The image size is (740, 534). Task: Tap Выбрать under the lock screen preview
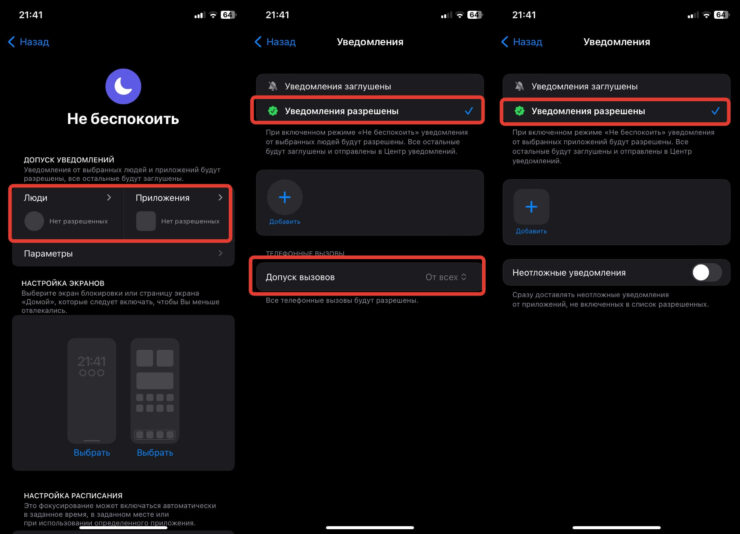tap(92, 452)
